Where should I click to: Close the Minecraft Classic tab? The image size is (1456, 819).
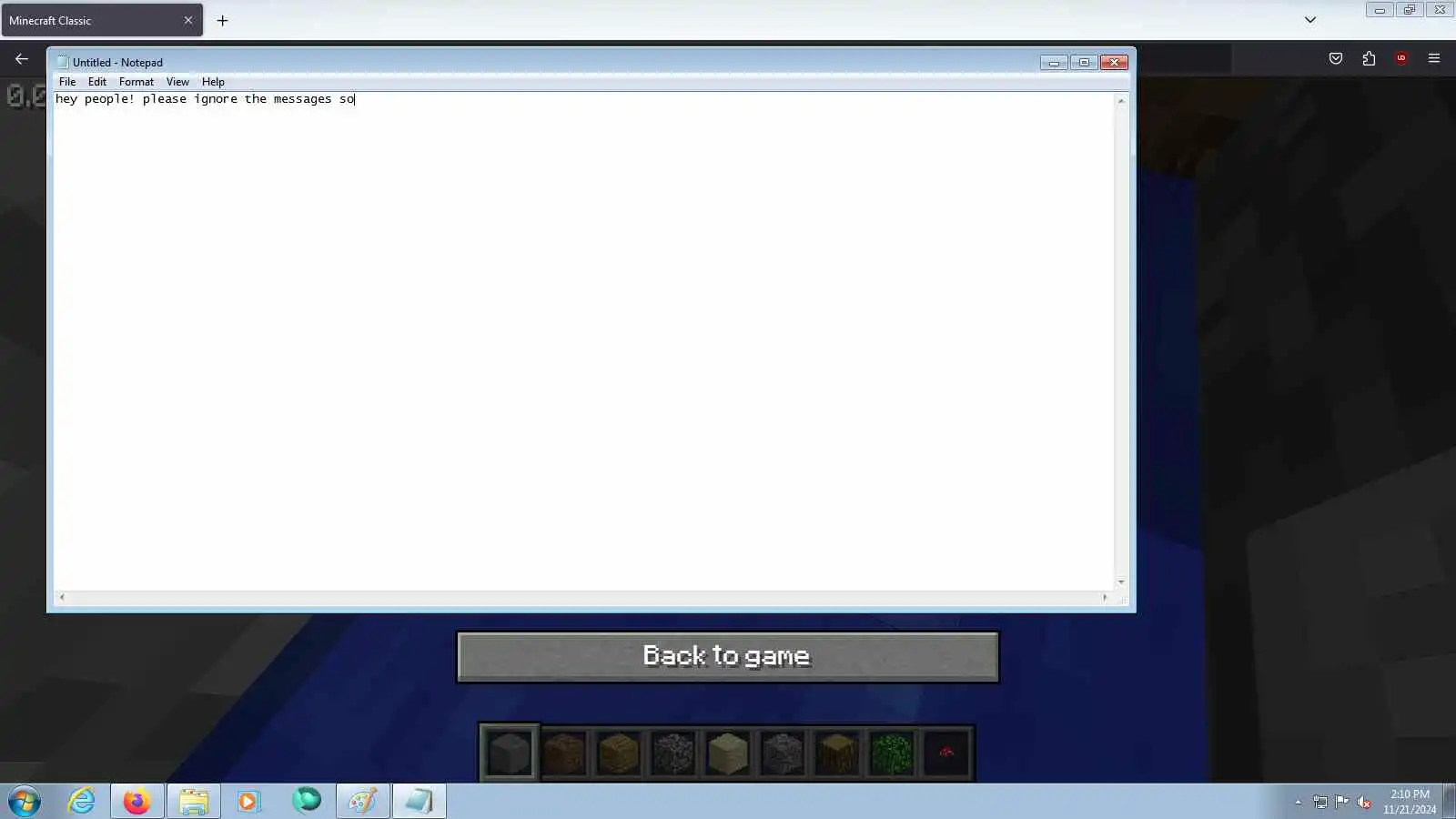(188, 20)
